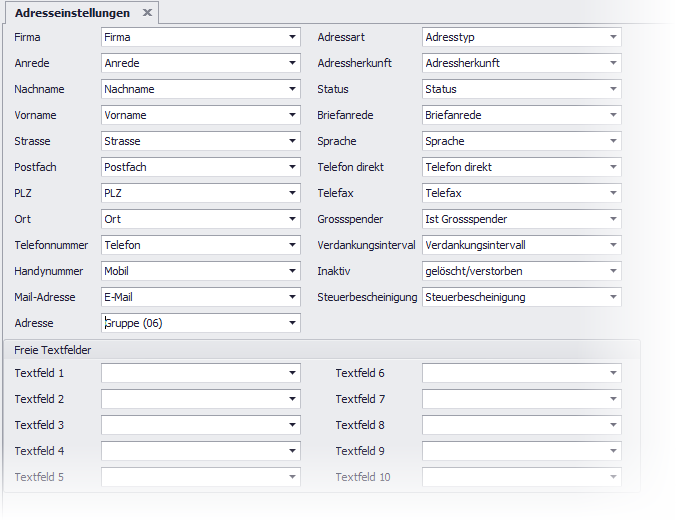Viewport: 676px width, 521px height.
Task: Open the Adressart dropdown arrow
Action: (x=613, y=37)
